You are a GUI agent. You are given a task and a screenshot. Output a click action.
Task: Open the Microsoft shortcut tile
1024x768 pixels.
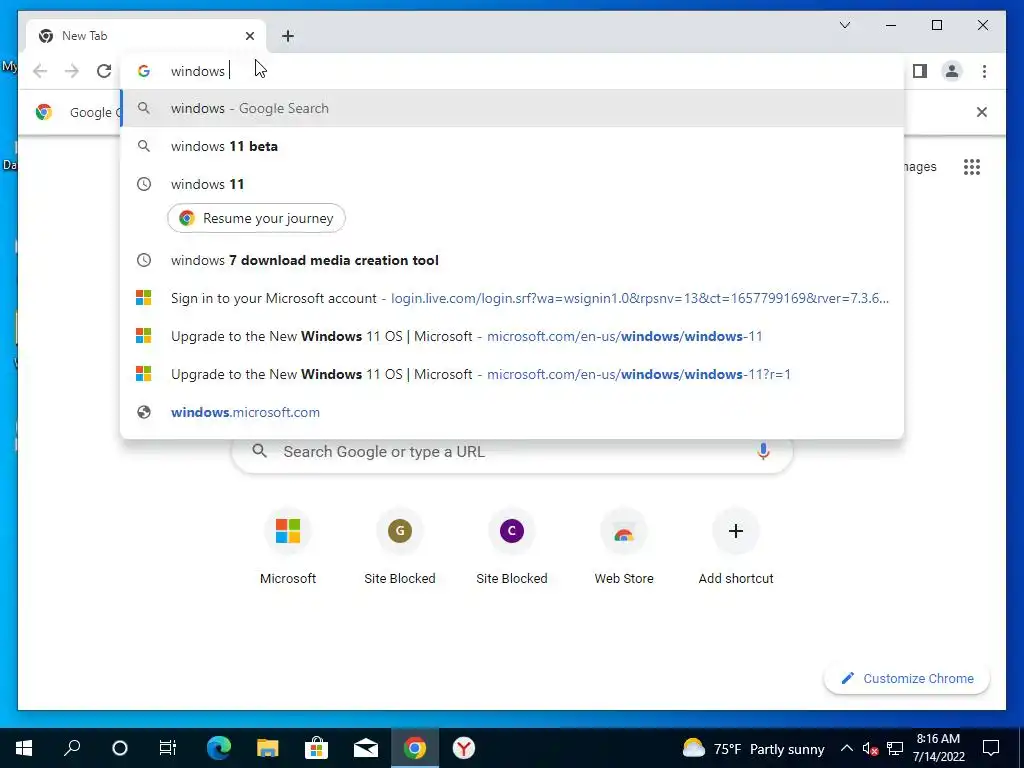pyautogui.click(x=288, y=547)
